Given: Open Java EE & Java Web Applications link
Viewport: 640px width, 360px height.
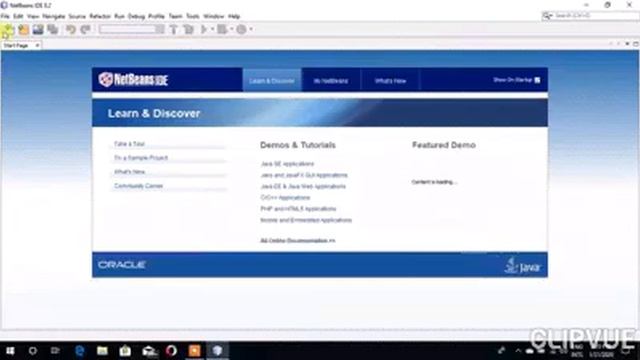Looking at the screenshot, I should 303,186.
